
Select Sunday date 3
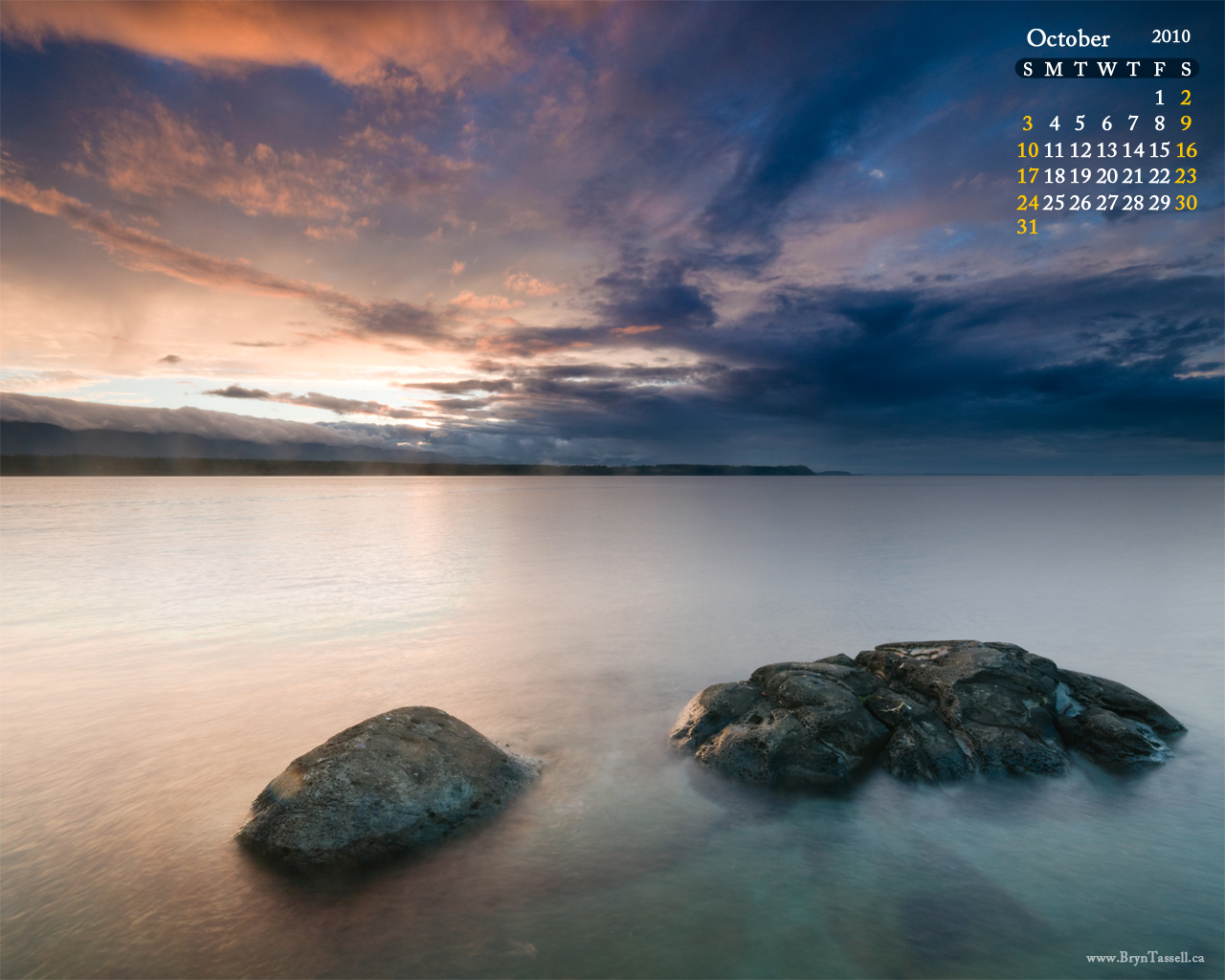point(1028,123)
